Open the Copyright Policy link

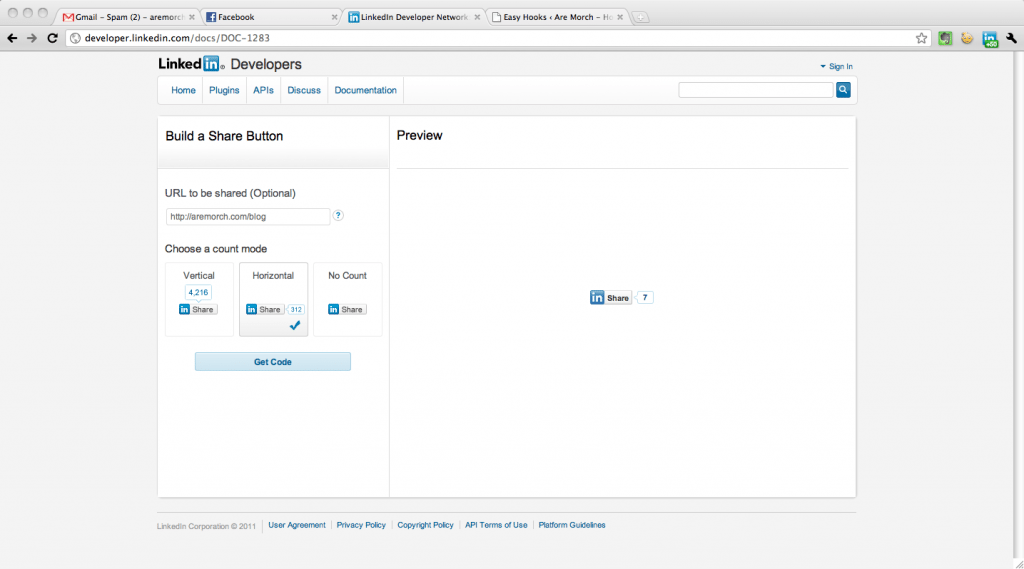tap(425, 525)
